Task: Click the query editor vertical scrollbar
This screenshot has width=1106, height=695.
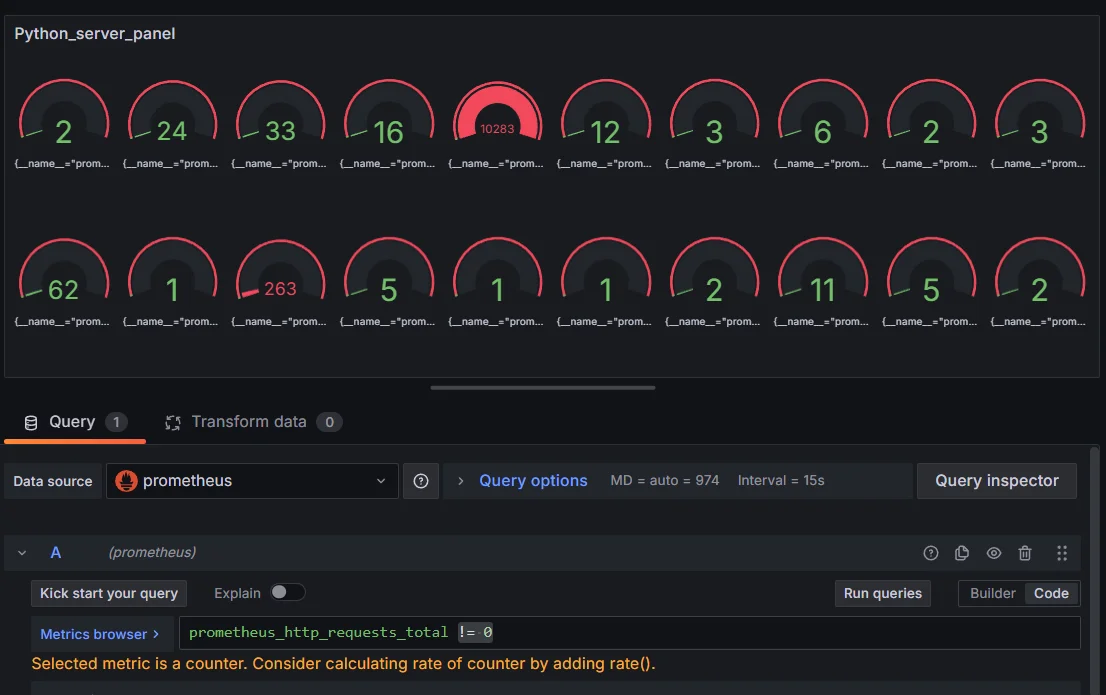Action: [1094, 570]
